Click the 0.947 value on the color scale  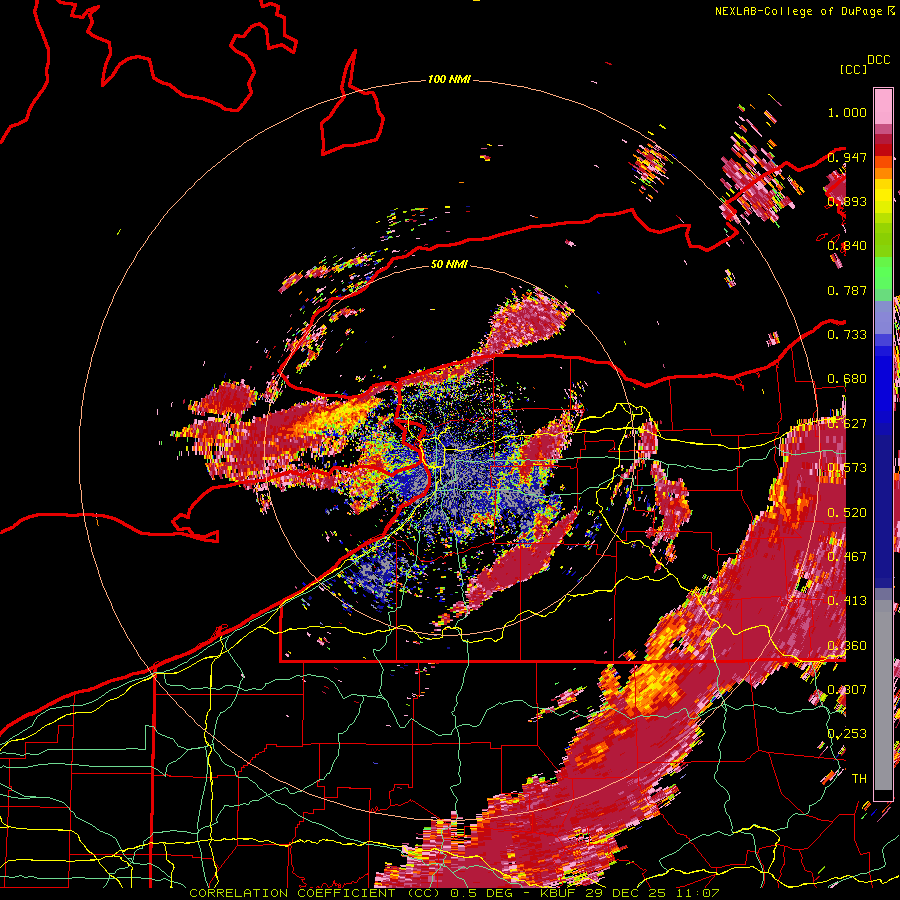847,157
